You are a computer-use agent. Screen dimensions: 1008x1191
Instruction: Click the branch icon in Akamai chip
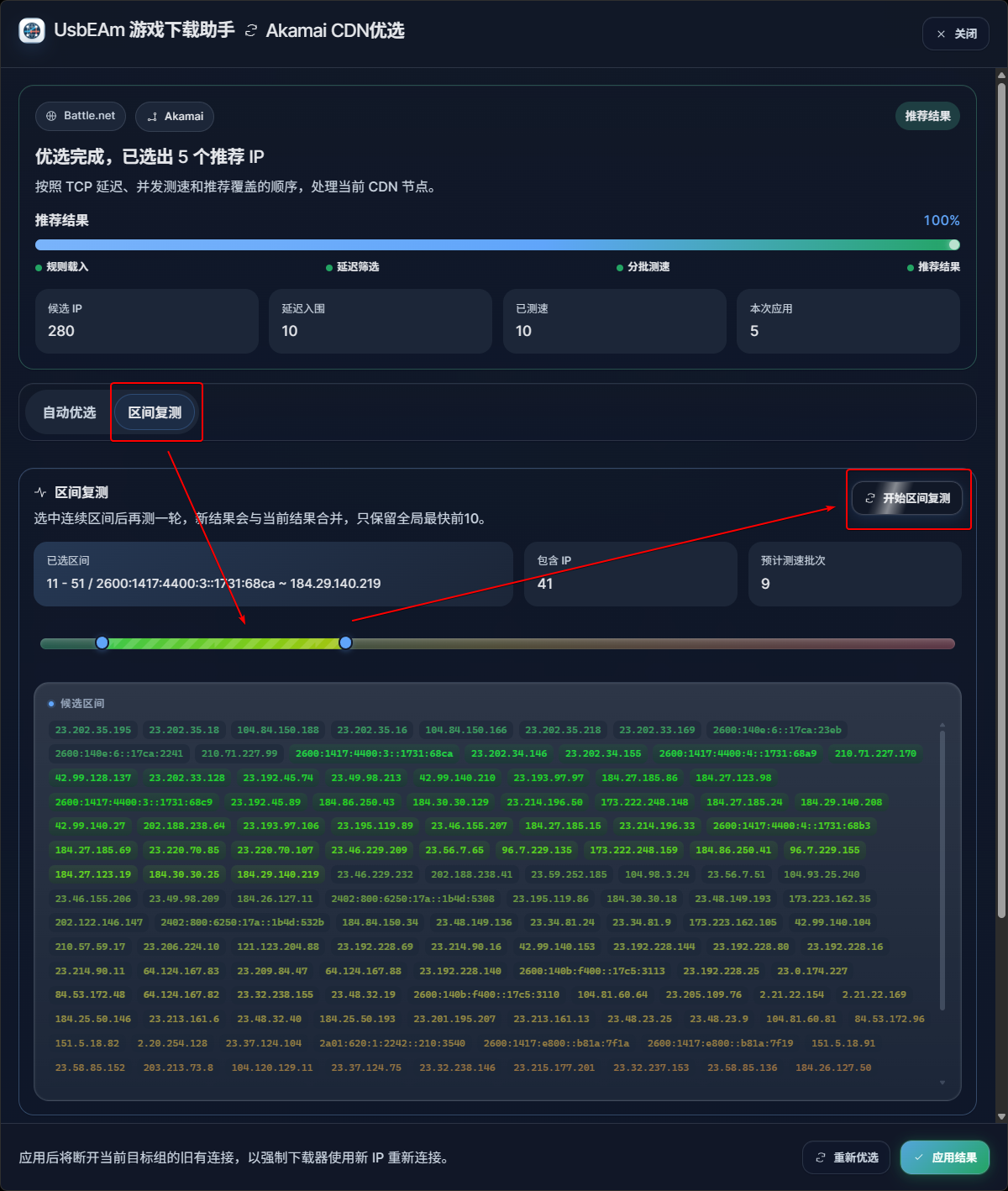(x=152, y=117)
